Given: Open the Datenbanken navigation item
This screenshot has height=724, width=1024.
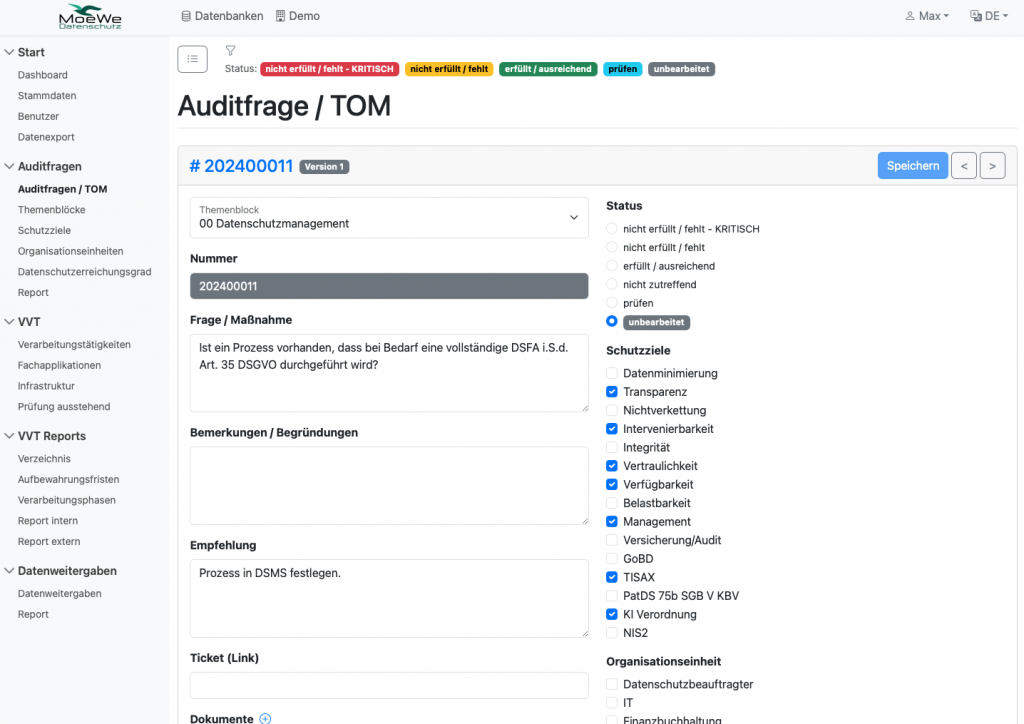Looking at the screenshot, I should tap(222, 16).
